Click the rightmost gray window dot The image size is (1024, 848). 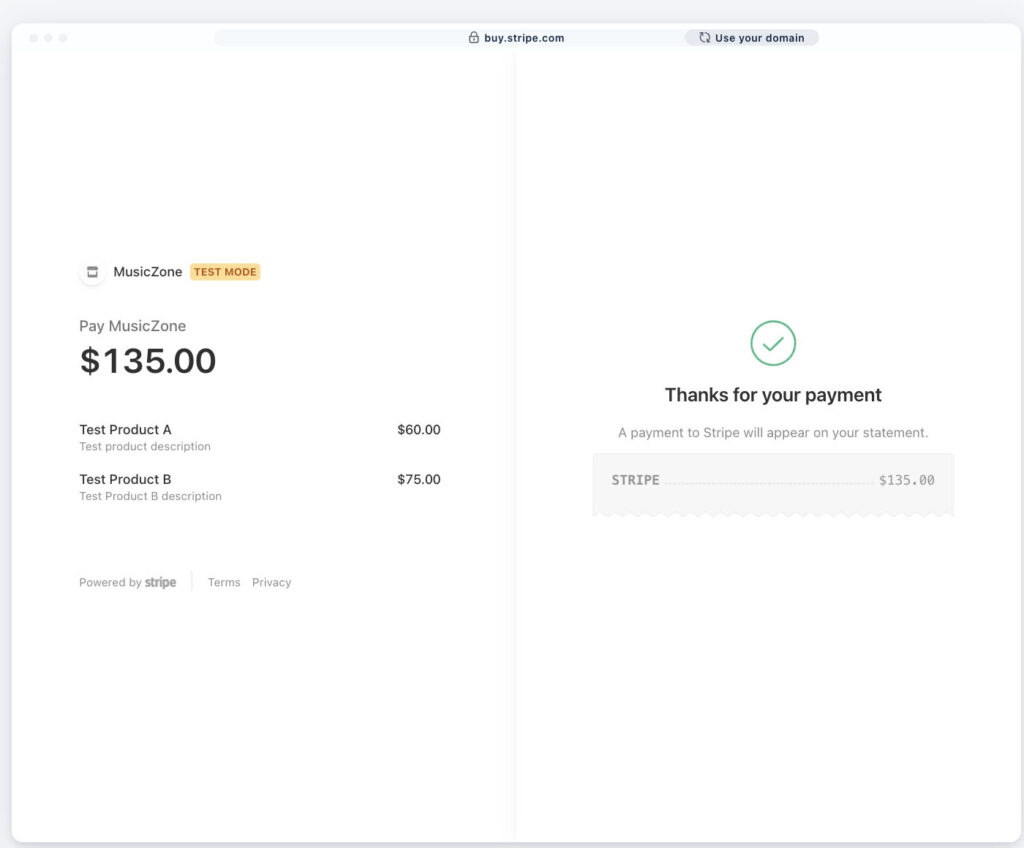(x=63, y=37)
